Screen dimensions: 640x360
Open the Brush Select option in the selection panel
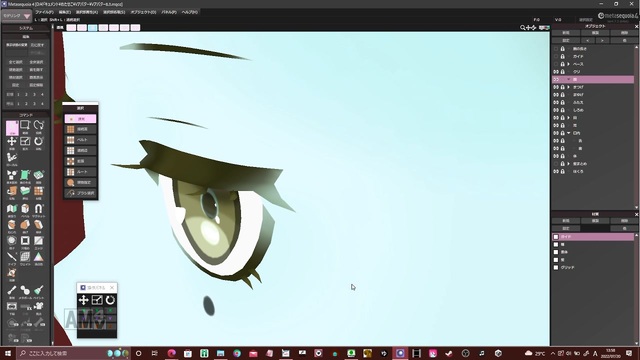pyautogui.click(x=81, y=193)
